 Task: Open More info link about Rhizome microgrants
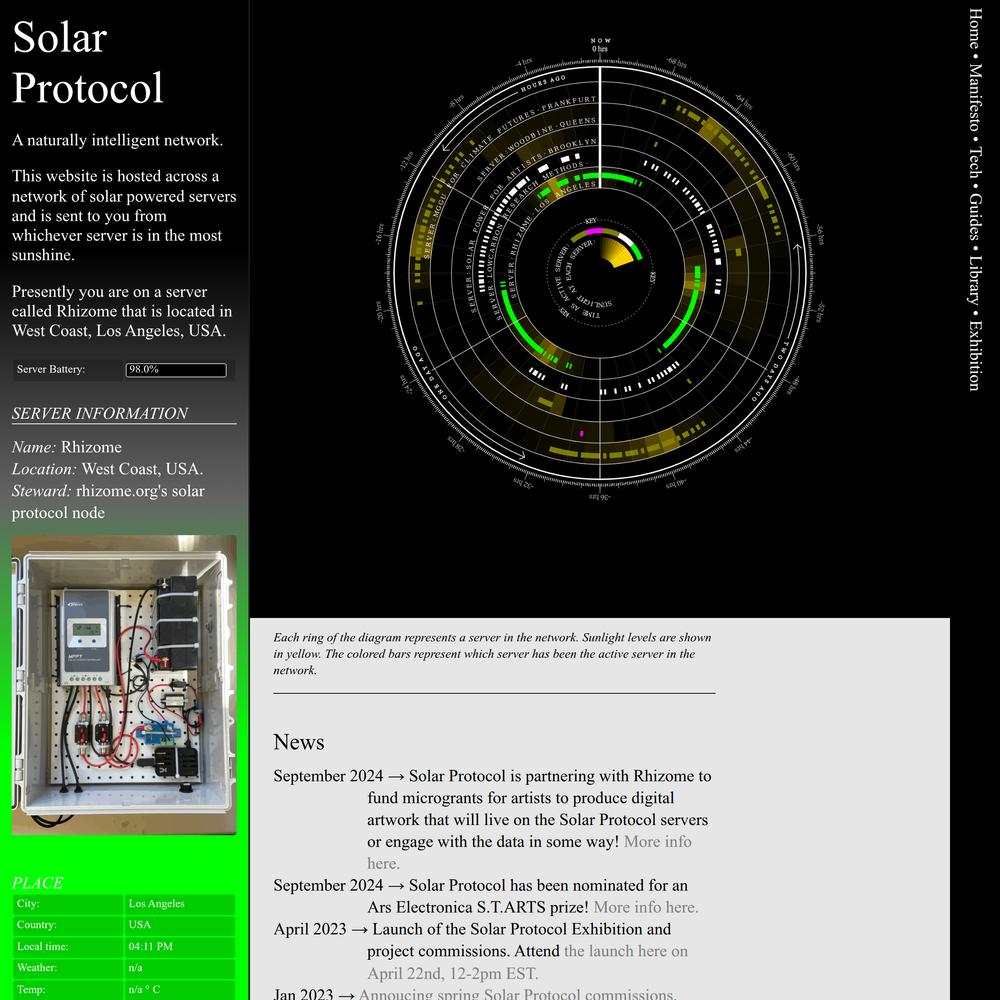(529, 852)
